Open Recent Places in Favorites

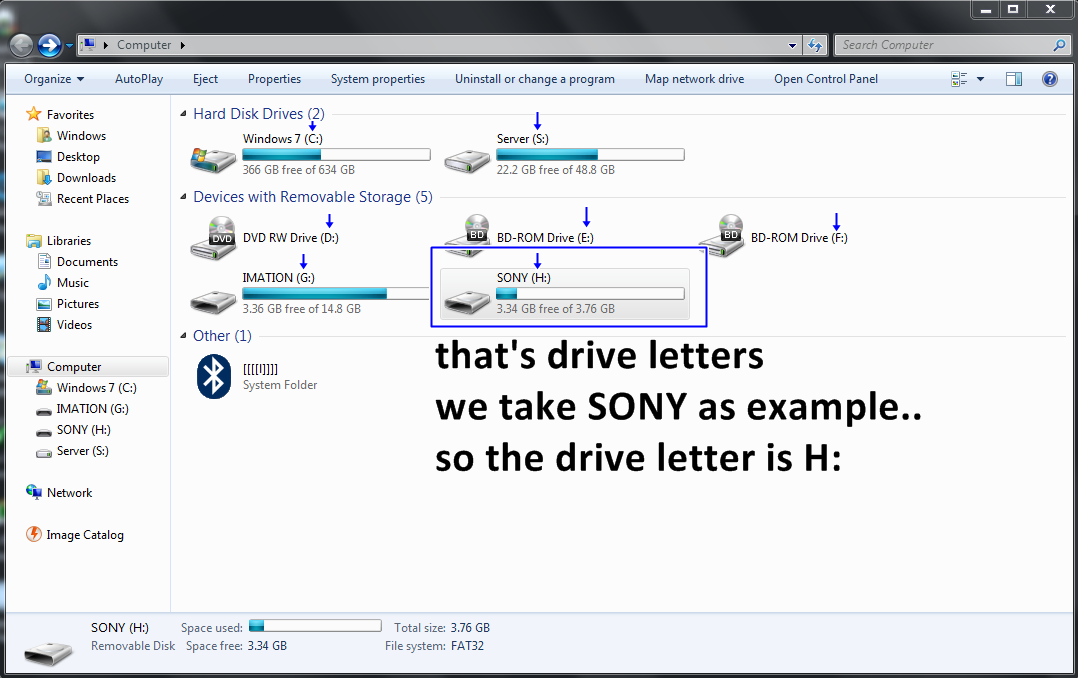coord(92,199)
